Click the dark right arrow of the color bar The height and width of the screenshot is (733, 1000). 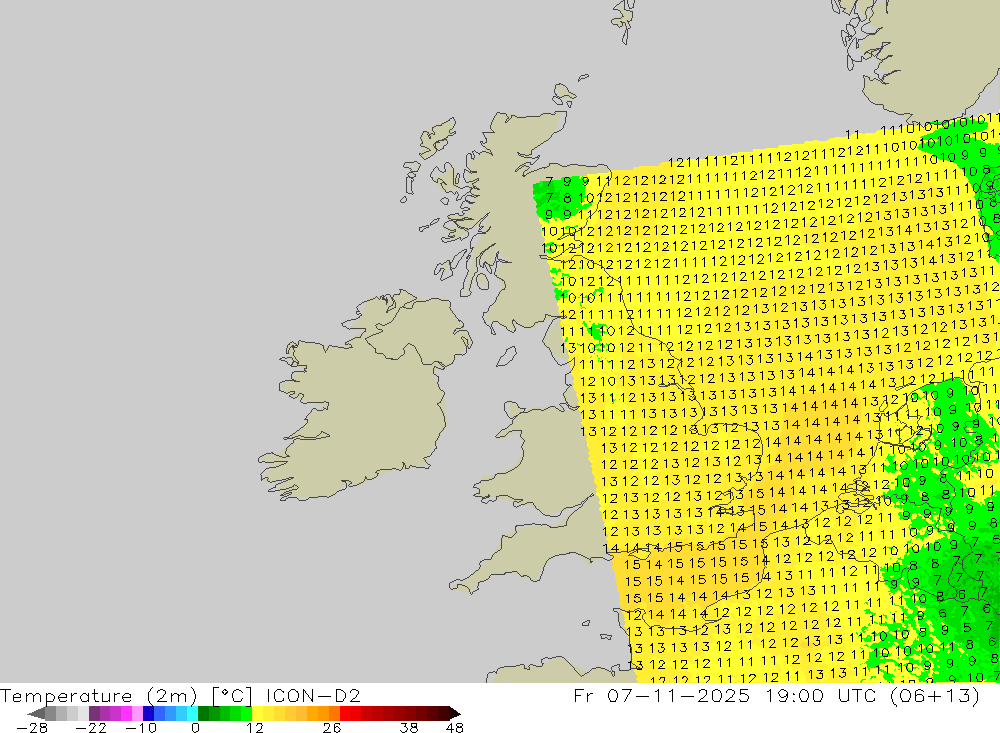pyautogui.click(x=455, y=714)
